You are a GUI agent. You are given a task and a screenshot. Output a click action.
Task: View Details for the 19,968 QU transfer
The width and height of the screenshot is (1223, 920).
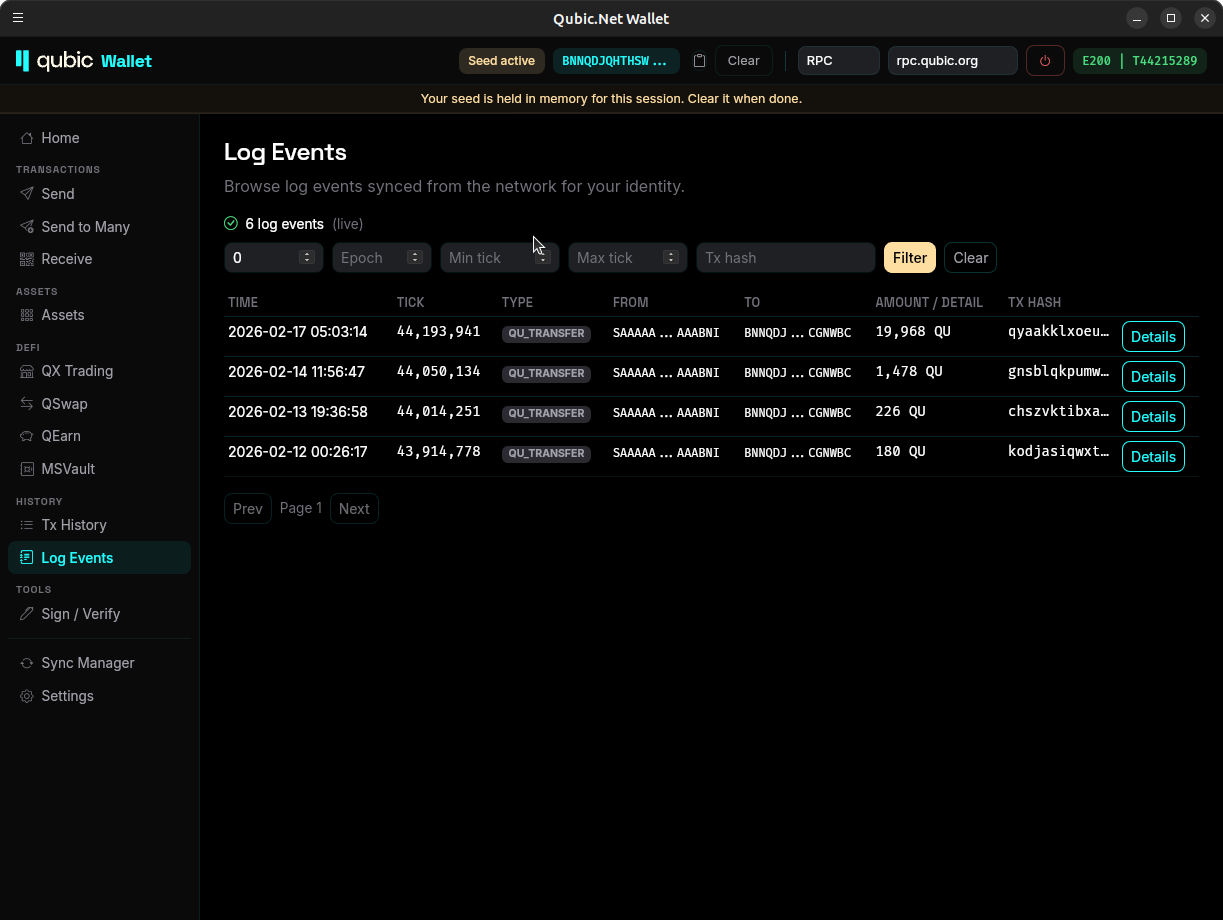(1152, 337)
